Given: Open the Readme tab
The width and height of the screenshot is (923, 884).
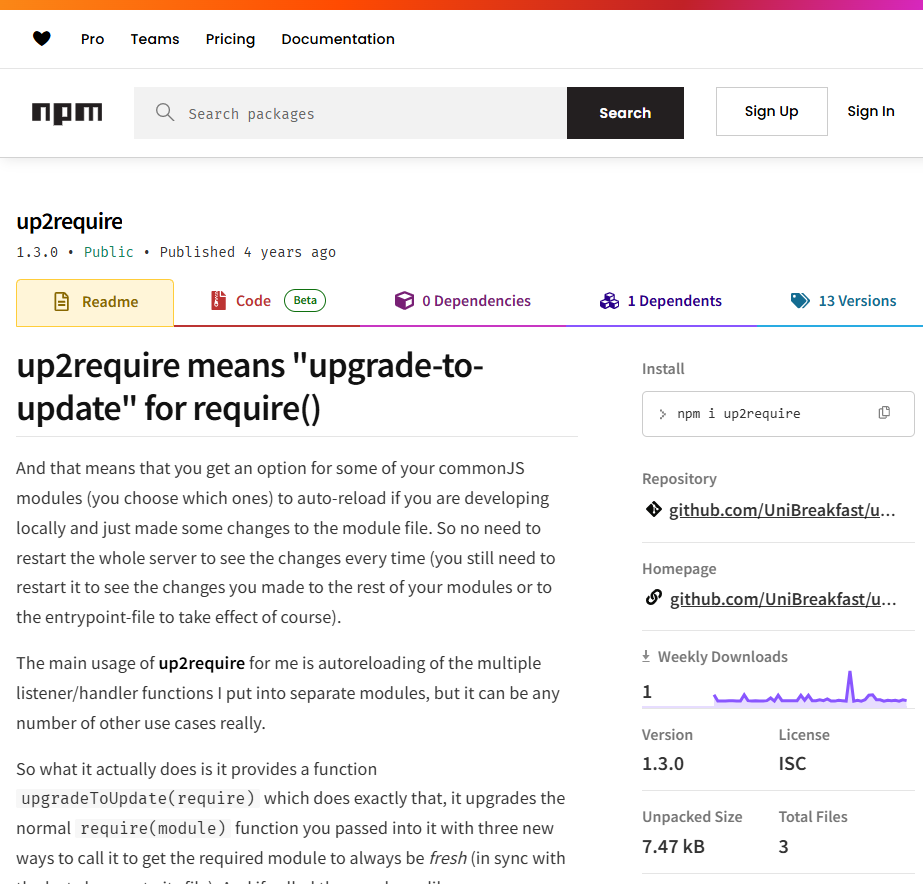Looking at the screenshot, I should tap(95, 303).
